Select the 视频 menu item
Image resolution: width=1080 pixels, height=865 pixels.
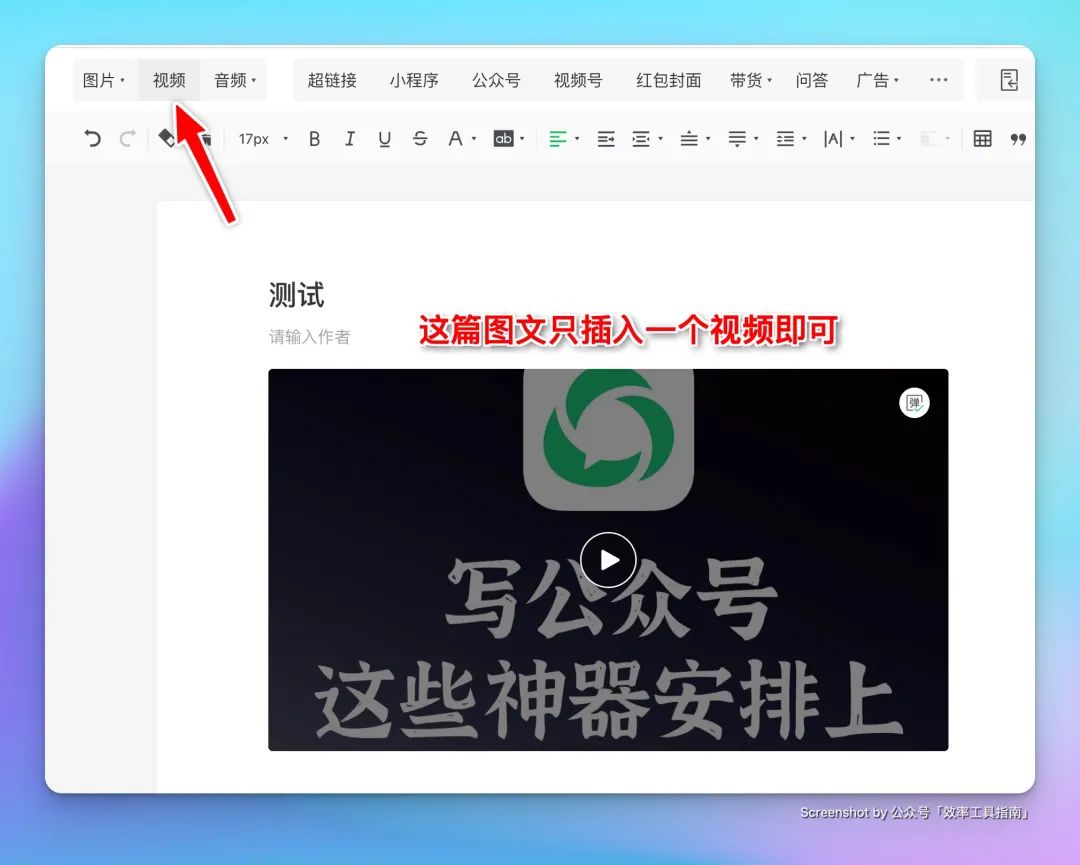tap(168, 80)
